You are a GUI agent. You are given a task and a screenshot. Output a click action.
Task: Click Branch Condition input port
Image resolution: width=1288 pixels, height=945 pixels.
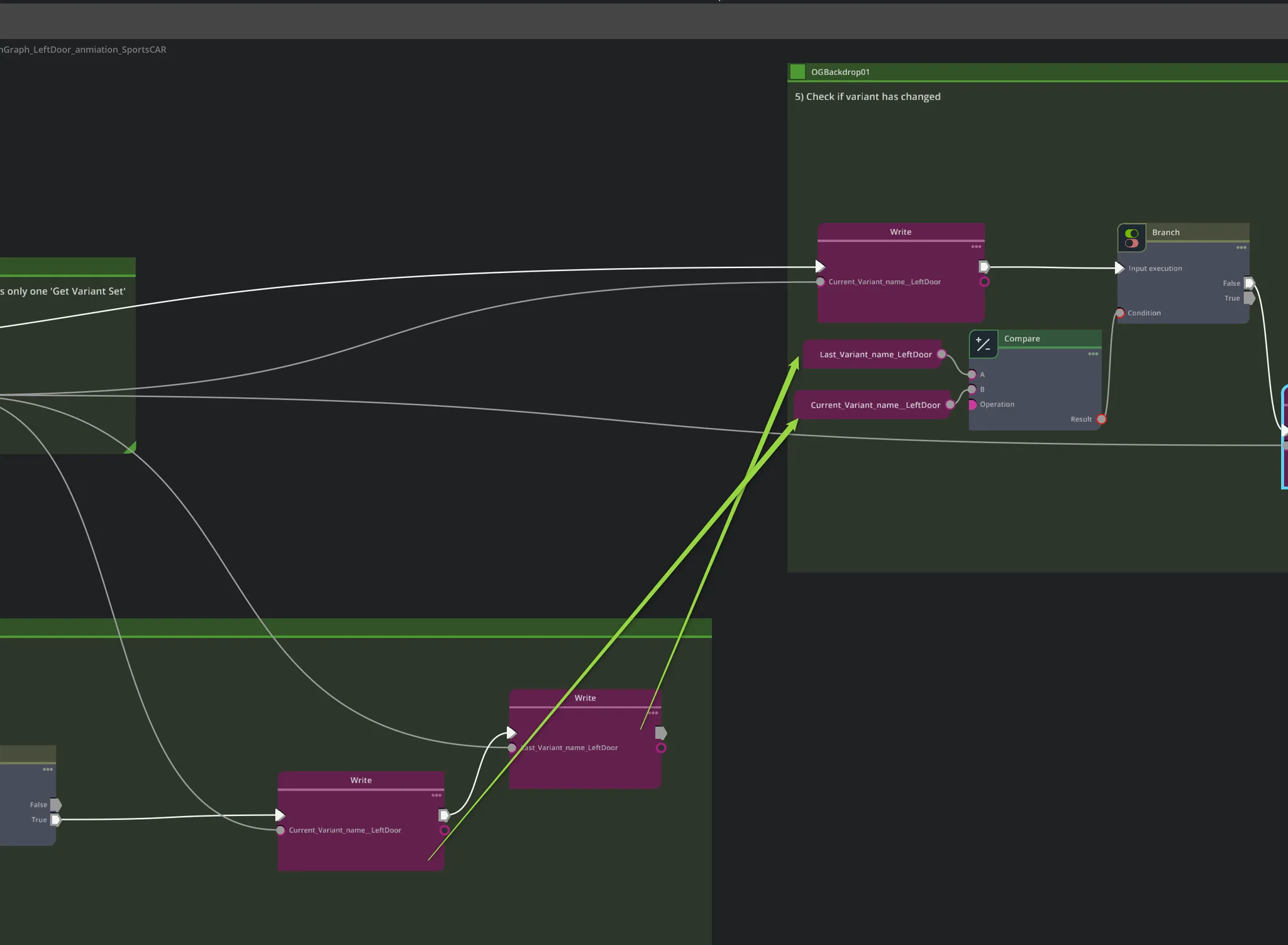[x=1120, y=313]
